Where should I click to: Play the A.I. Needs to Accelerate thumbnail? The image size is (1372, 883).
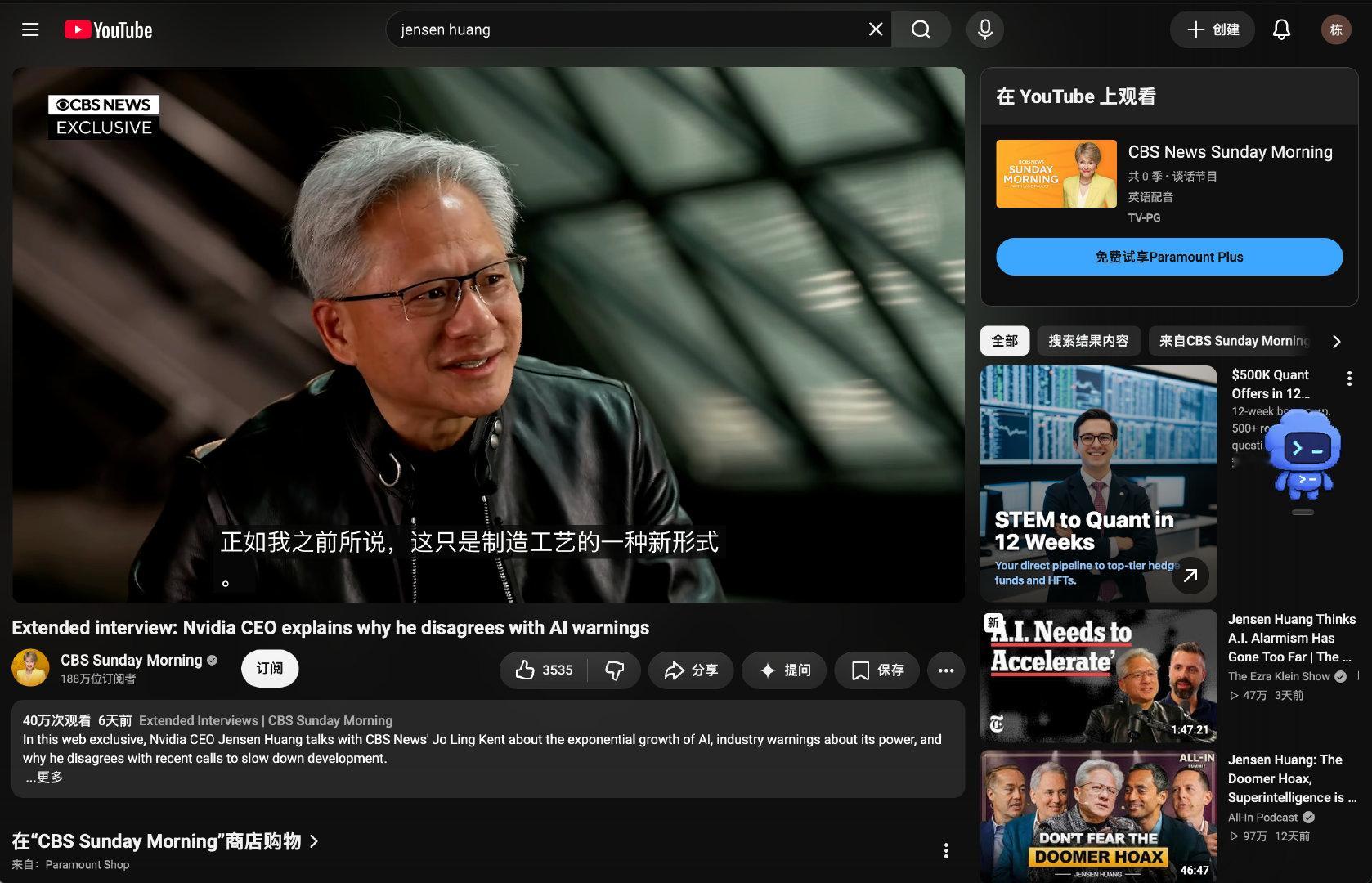tap(1099, 676)
